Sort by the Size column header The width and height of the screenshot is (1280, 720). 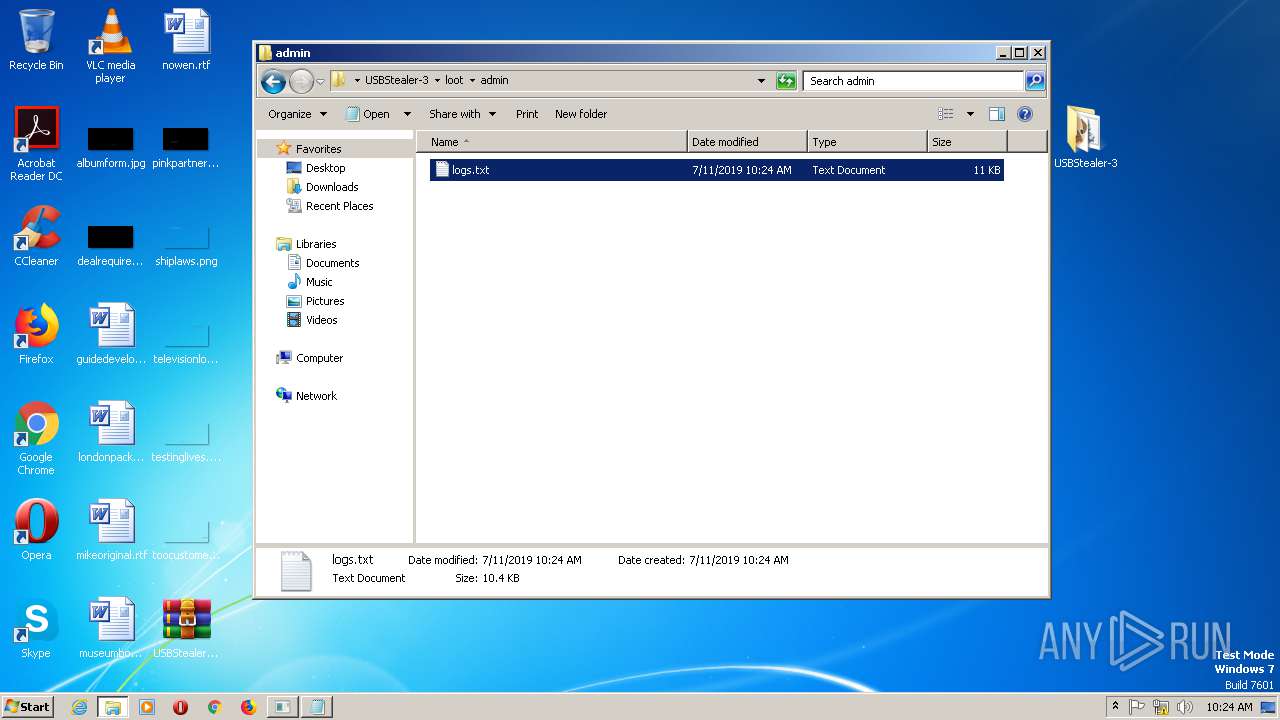click(967, 142)
